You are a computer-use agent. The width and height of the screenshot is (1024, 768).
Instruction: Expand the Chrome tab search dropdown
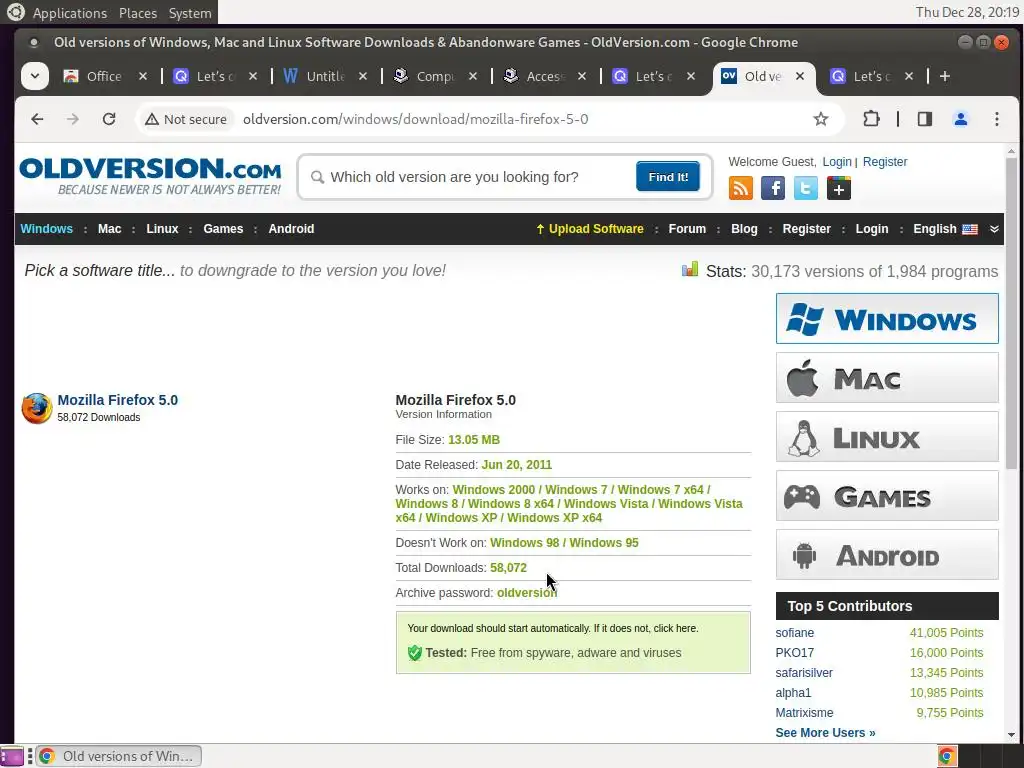coord(35,76)
